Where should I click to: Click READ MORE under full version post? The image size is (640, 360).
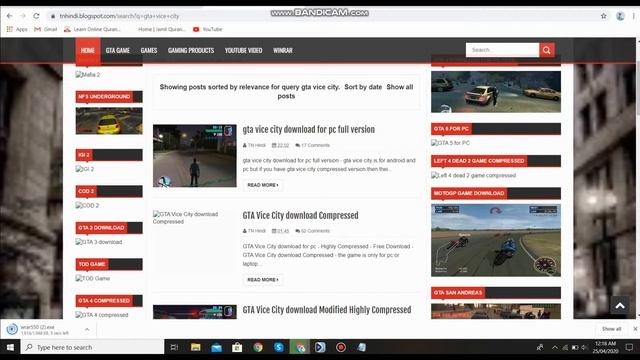263,185
